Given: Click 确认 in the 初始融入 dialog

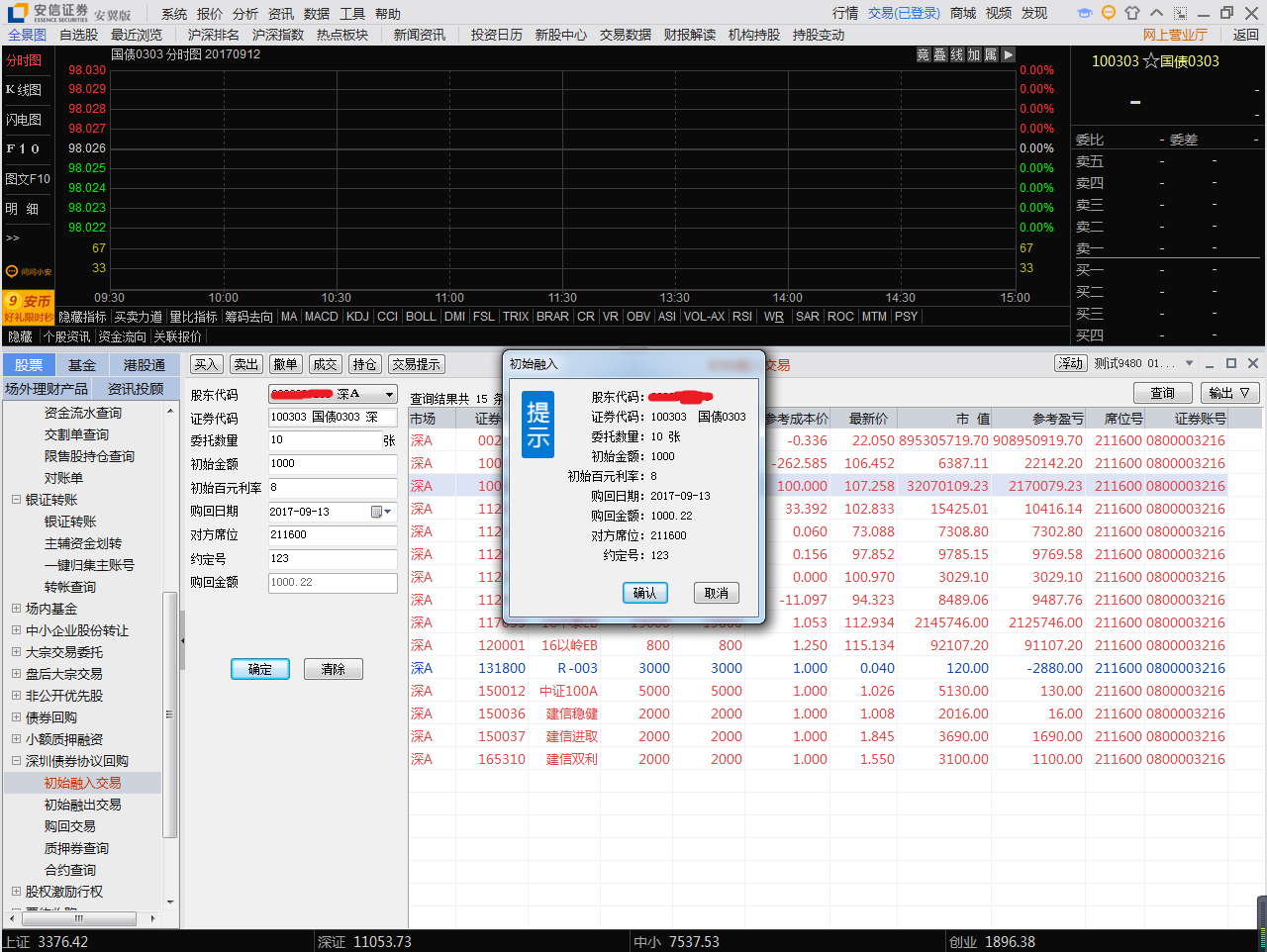Looking at the screenshot, I should click(x=645, y=593).
